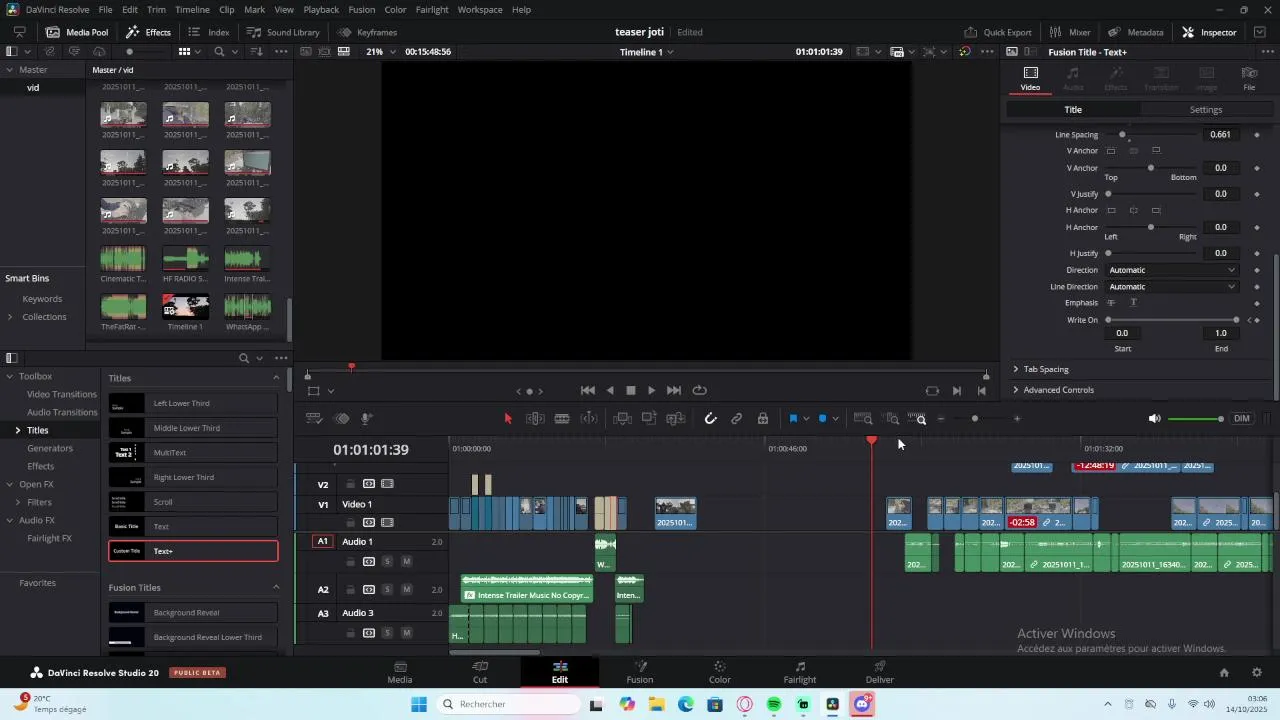Search the Effects panel with magnifier
Screen dimensions: 1280x720
(x=243, y=358)
